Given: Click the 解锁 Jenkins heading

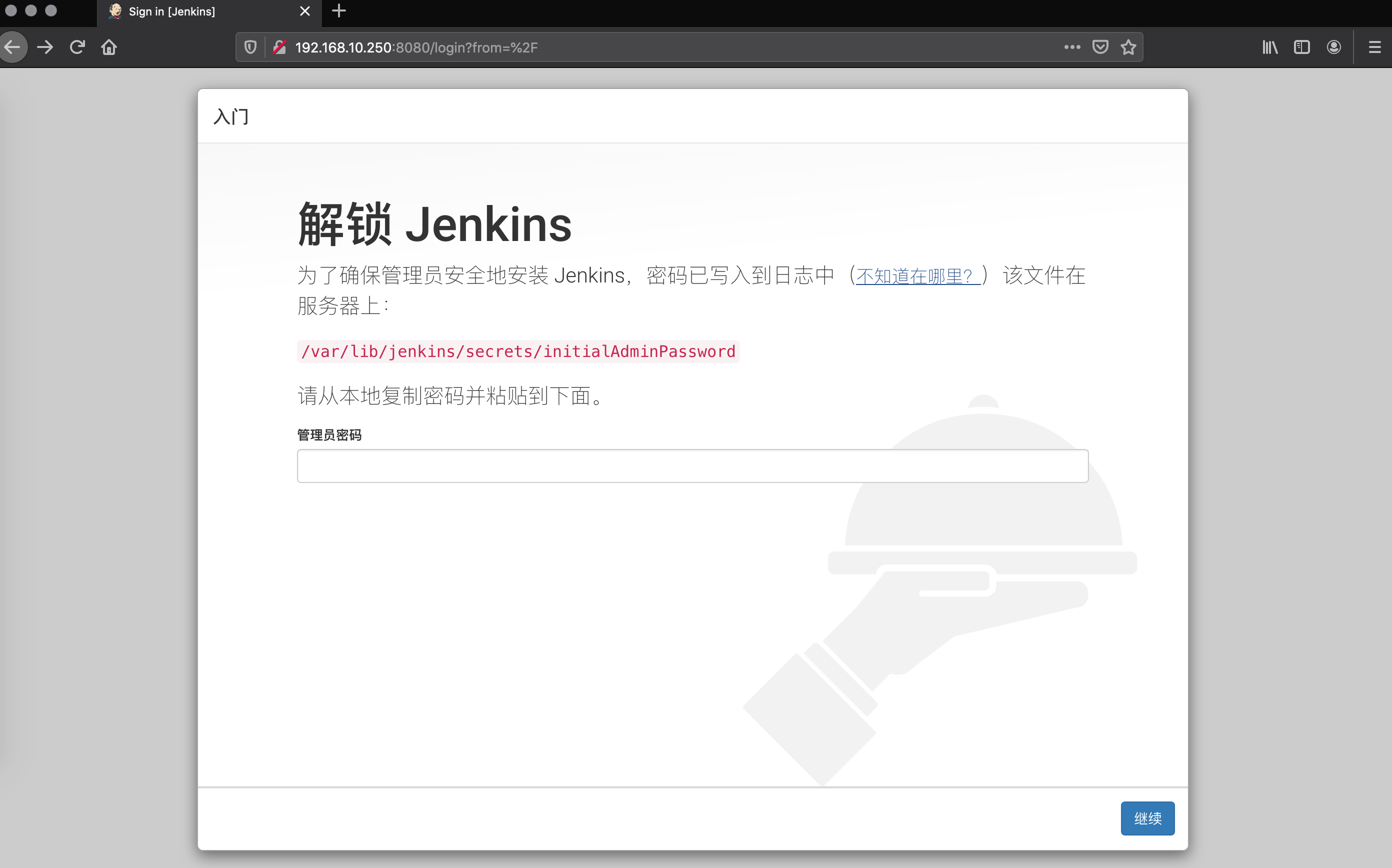Looking at the screenshot, I should pyautogui.click(x=434, y=224).
